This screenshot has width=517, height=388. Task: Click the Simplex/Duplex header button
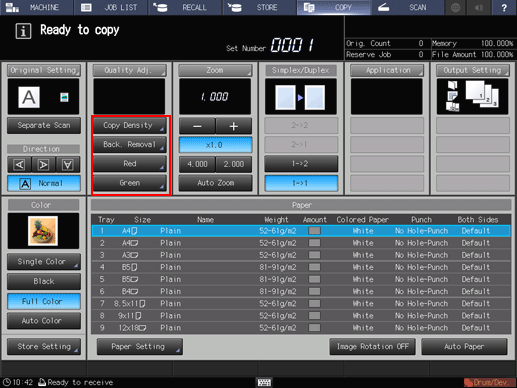click(301, 70)
